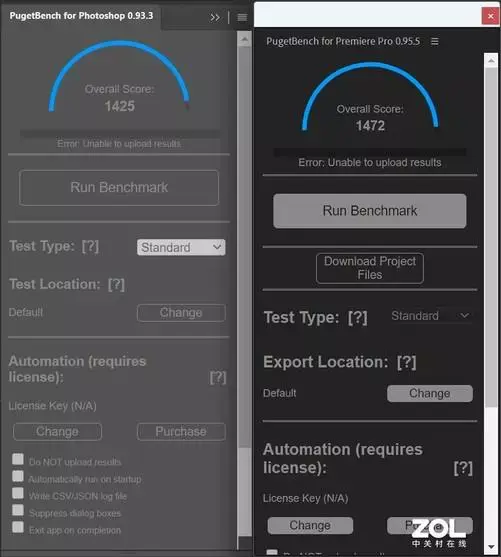Open Photoshop Test Type Standard dropdown
The height and width of the screenshot is (557, 501).
(x=181, y=247)
